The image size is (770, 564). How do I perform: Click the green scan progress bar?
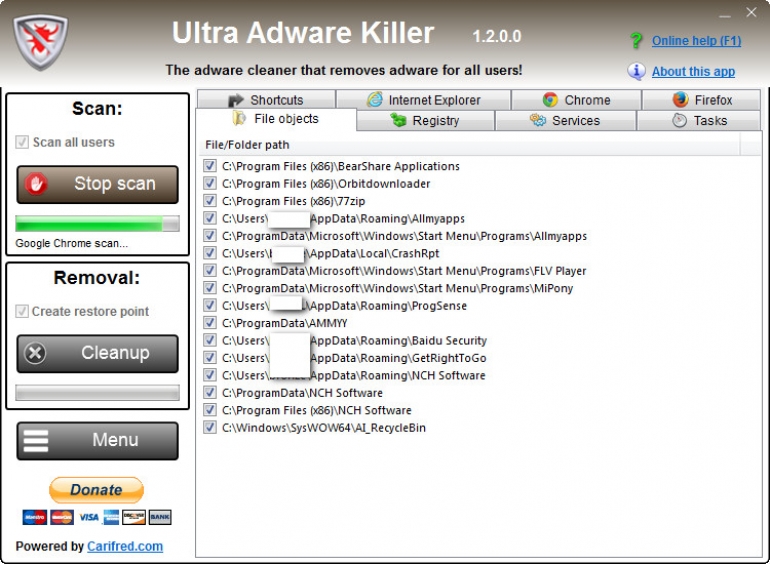(97, 223)
